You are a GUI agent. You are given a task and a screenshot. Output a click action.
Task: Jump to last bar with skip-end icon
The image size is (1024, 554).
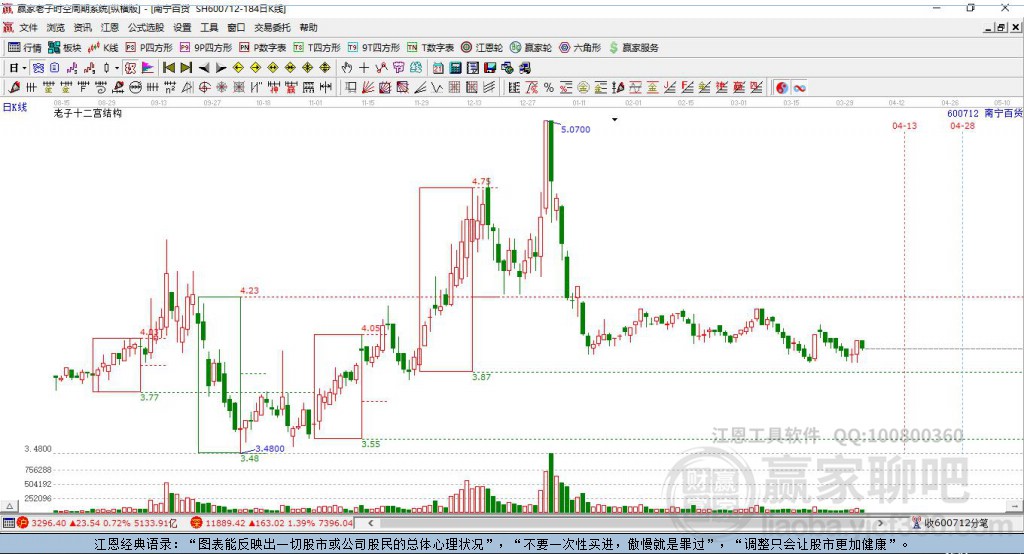pos(186,68)
